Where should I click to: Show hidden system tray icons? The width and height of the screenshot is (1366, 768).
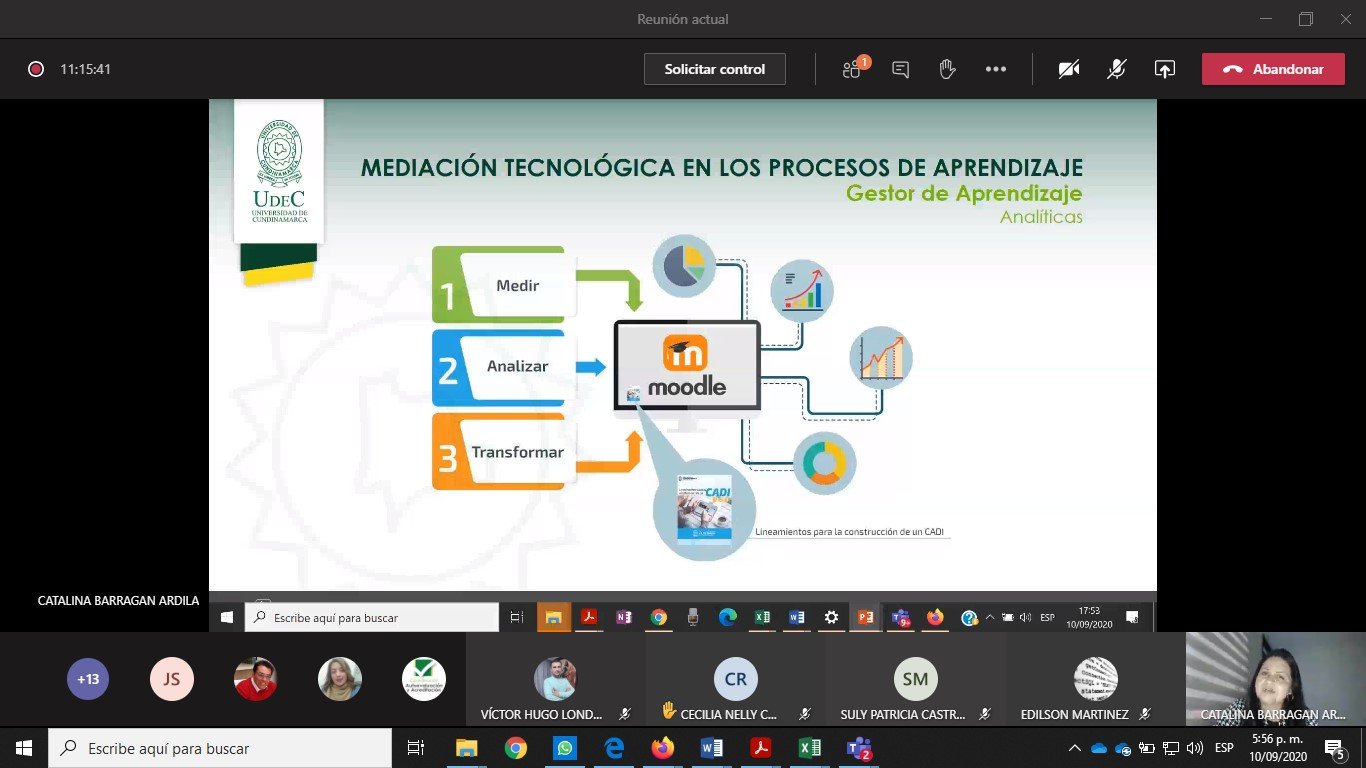(x=1075, y=748)
